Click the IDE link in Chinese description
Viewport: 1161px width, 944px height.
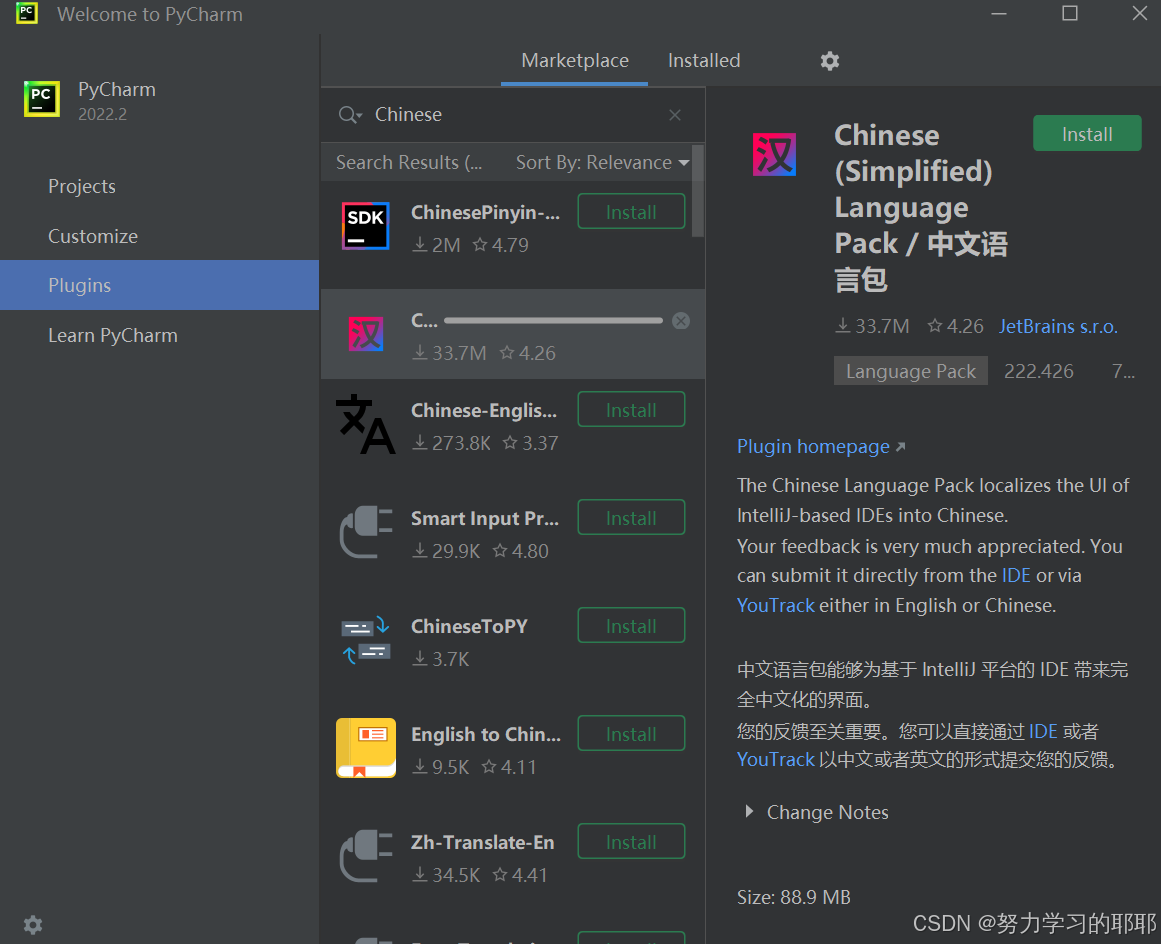point(1043,732)
